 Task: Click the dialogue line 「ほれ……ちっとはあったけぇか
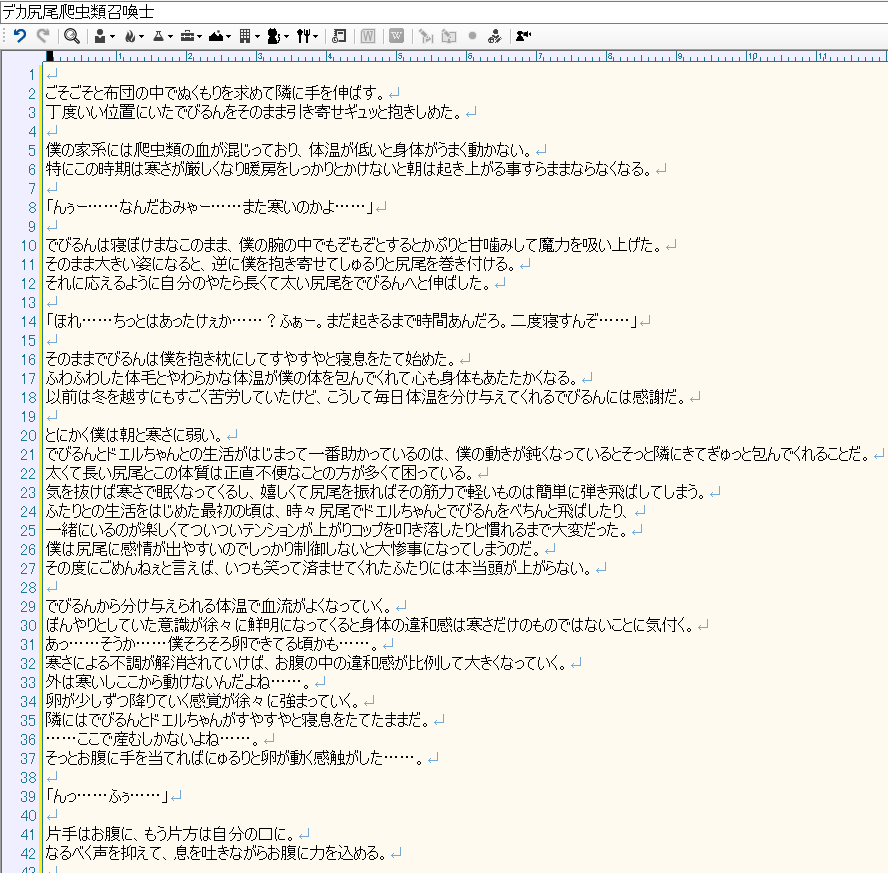point(341,321)
